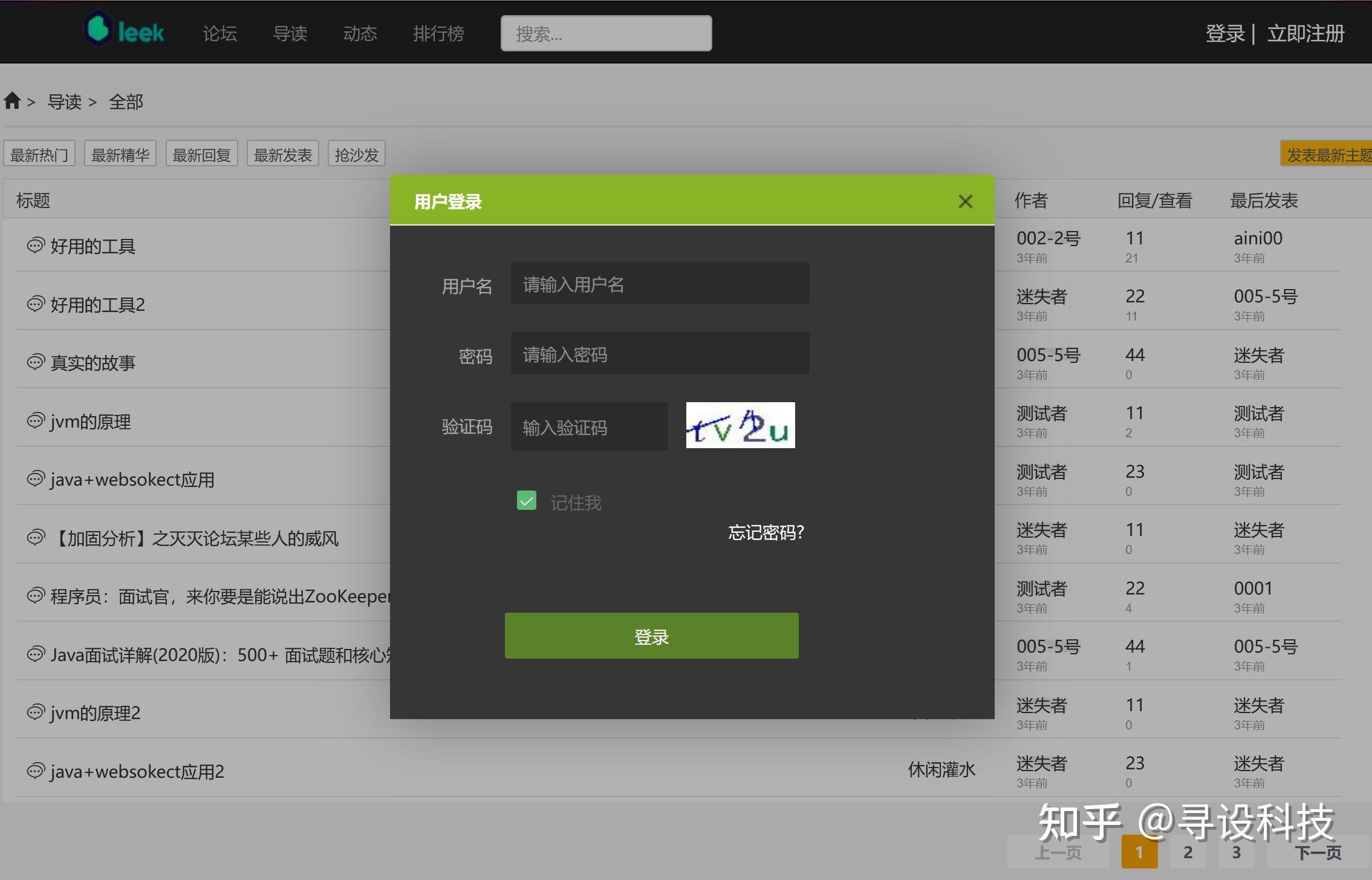
Task: Go to page 2 in the pagination
Action: click(1188, 851)
